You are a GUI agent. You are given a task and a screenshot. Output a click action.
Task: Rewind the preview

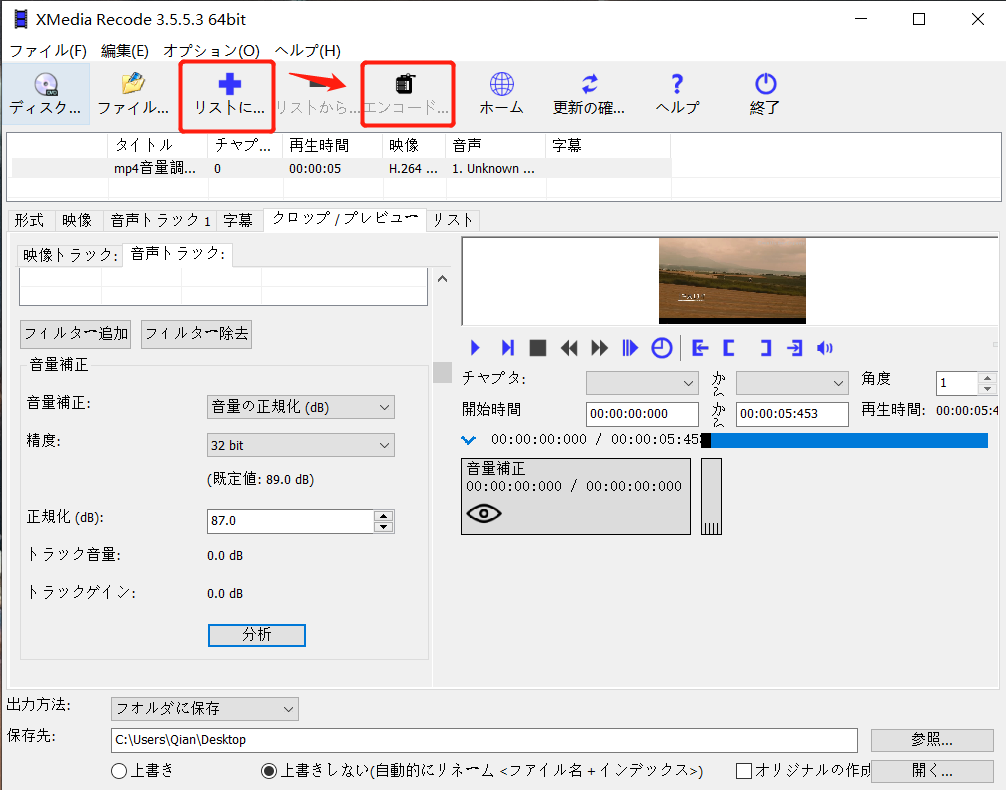(568, 348)
